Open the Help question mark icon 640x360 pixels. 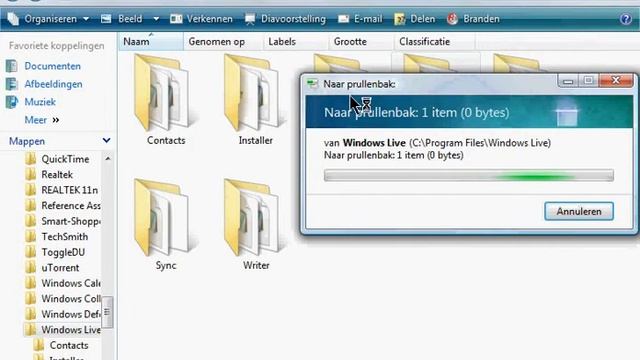tap(625, 19)
